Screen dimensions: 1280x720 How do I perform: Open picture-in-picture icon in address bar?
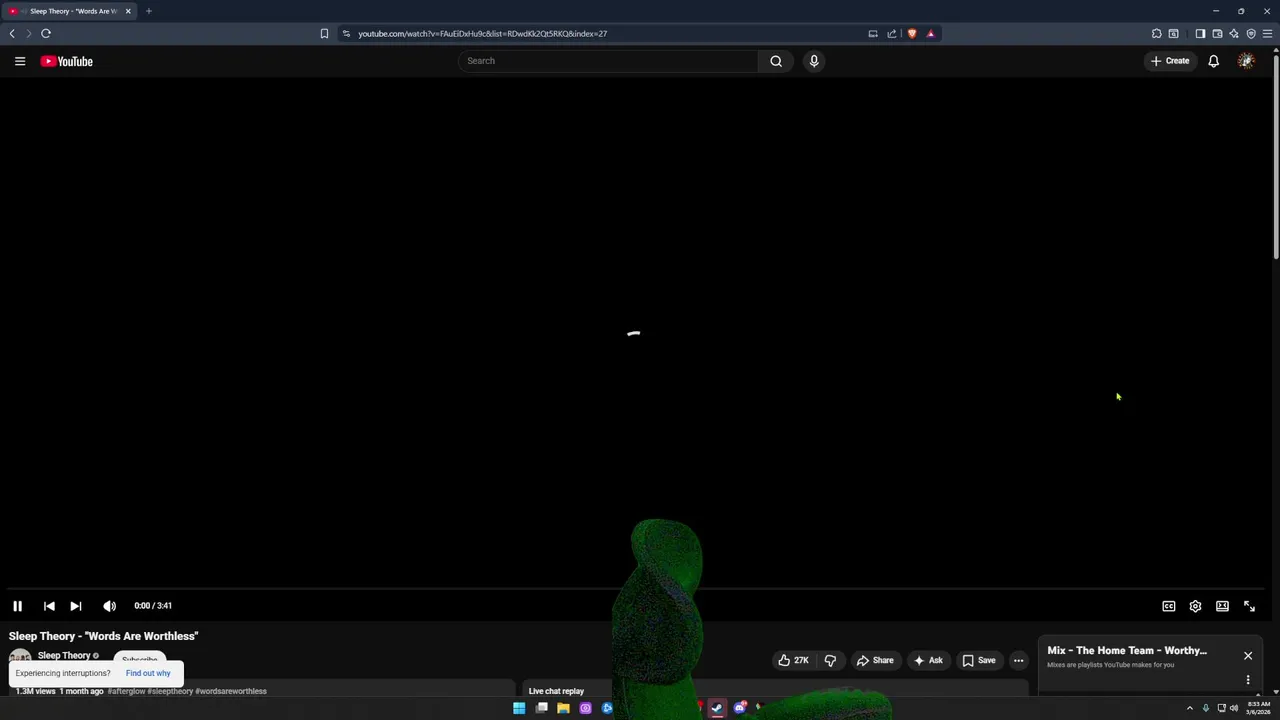[873, 33]
